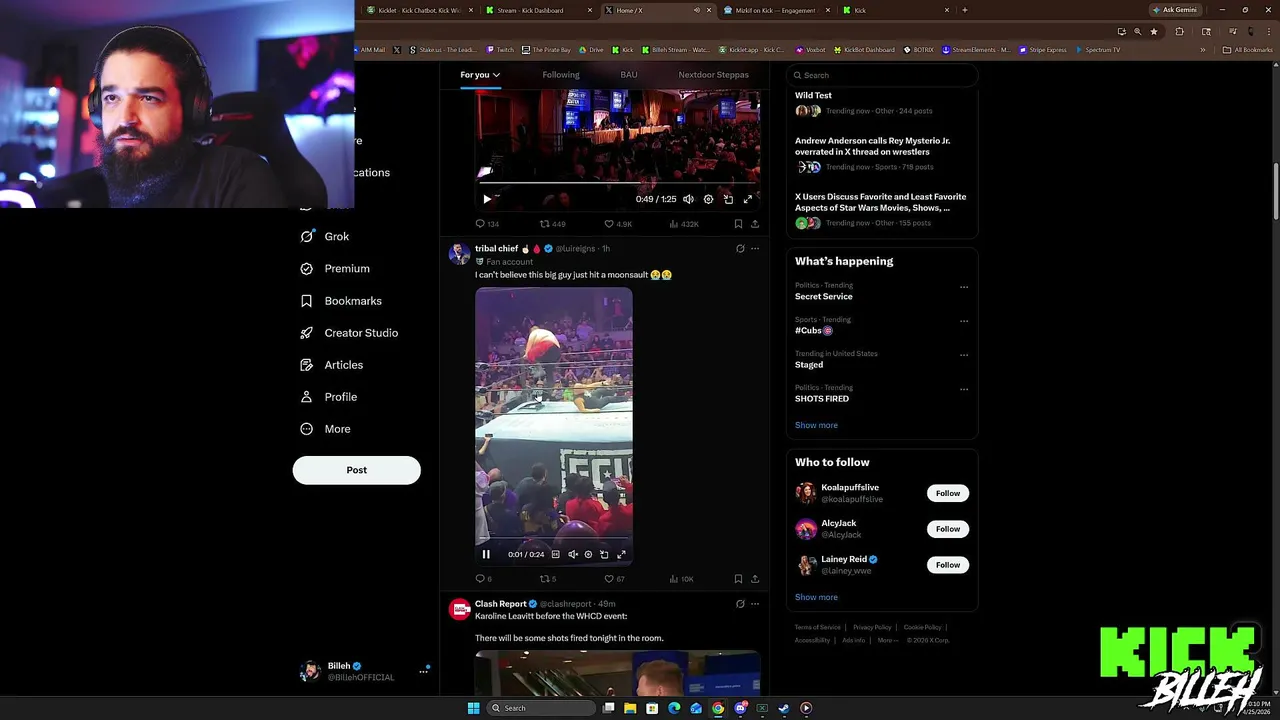Image resolution: width=1280 pixels, height=720 pixels.
Task: Switch to Stream - Kick Dashboard browser tab
Action: click(538, 10)
